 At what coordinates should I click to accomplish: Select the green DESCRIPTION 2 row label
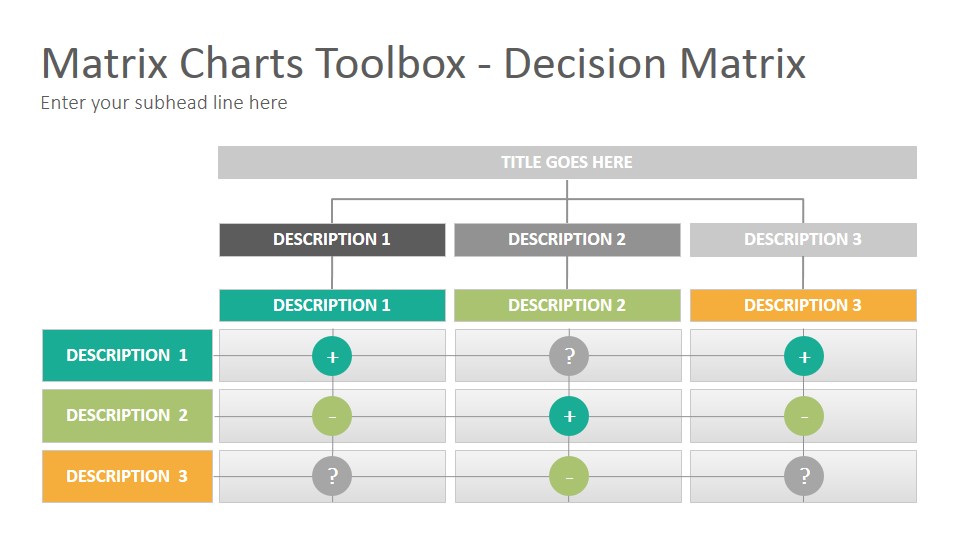(127, 416)
